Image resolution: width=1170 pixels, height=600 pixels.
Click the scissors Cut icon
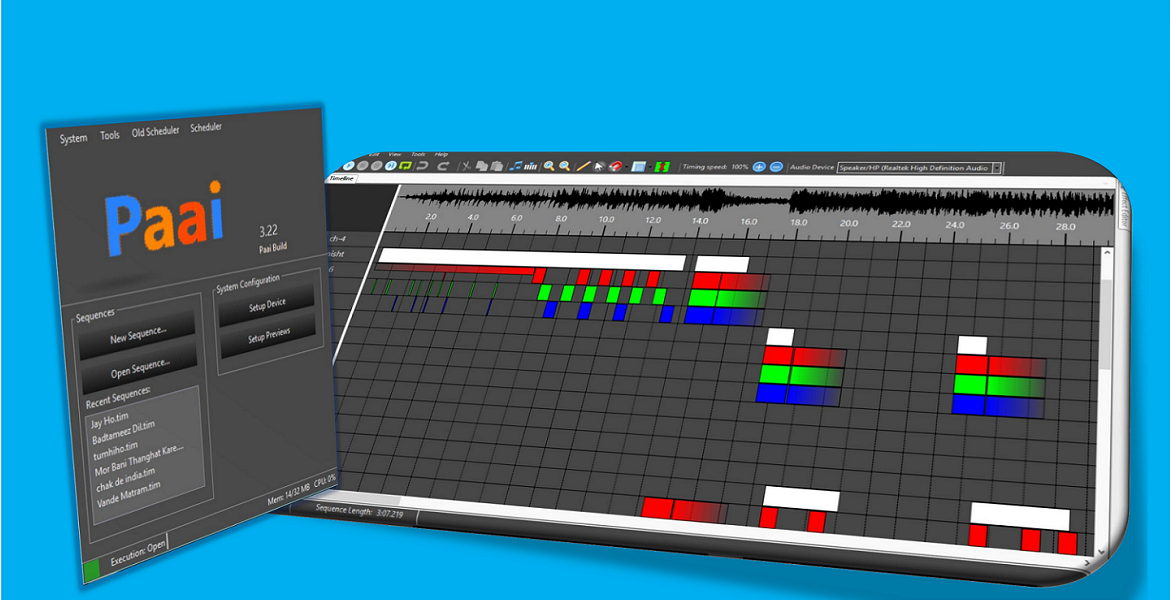pos(466,166)
